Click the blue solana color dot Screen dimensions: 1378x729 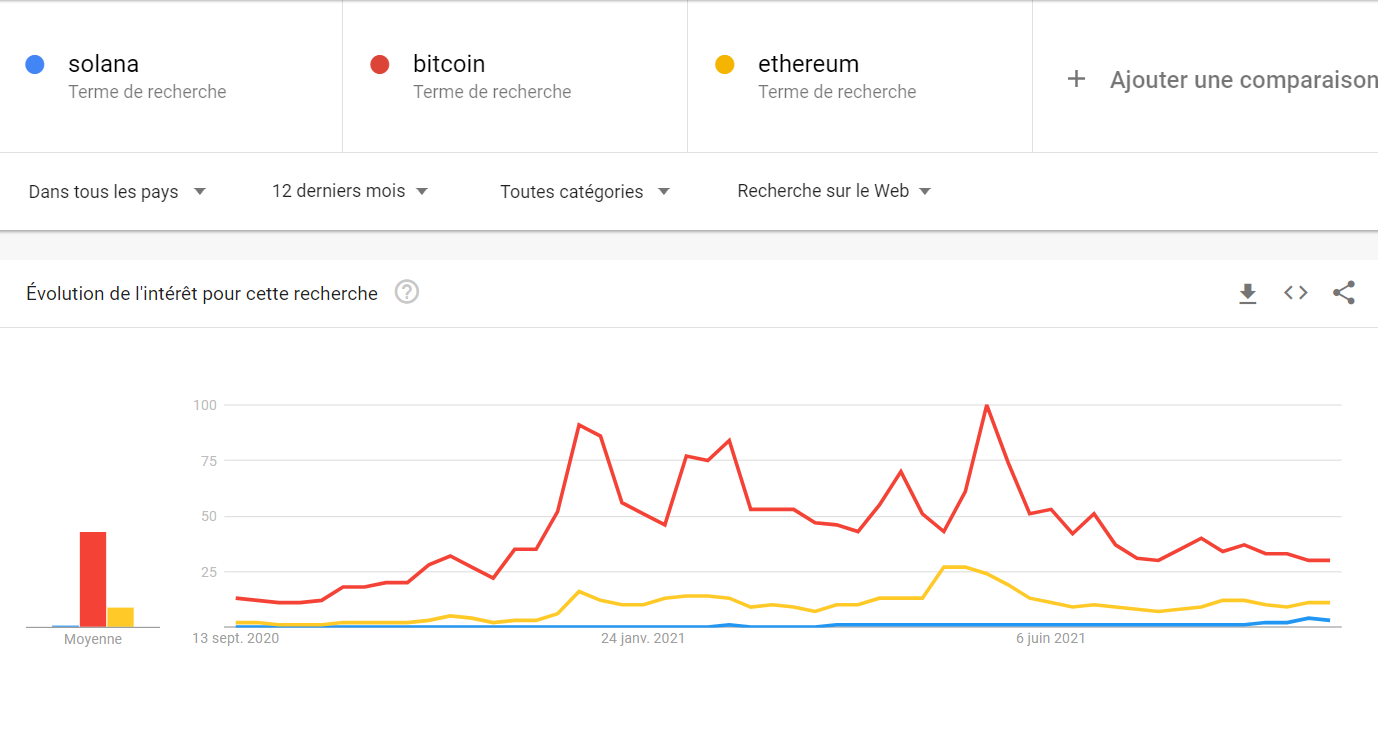[35, 65]
